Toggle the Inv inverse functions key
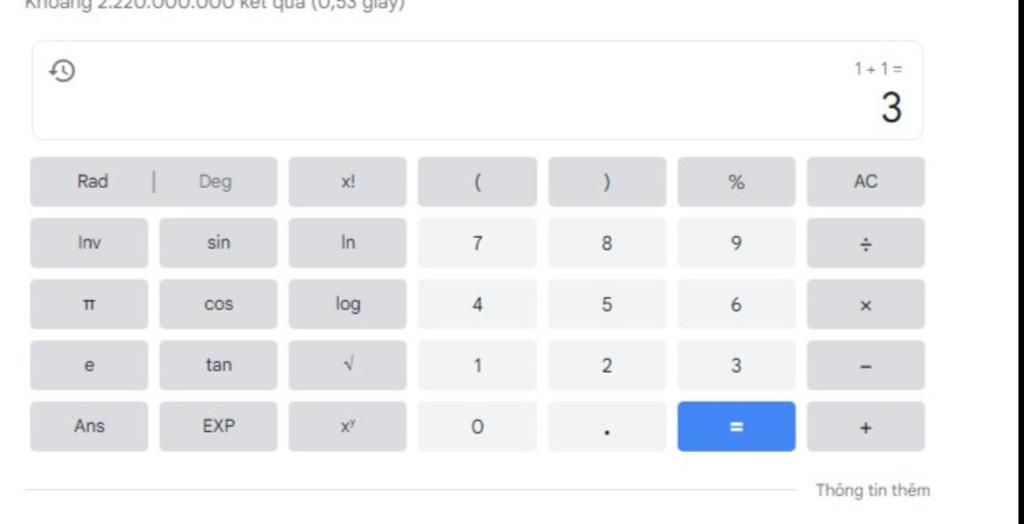 pos(89,243)
